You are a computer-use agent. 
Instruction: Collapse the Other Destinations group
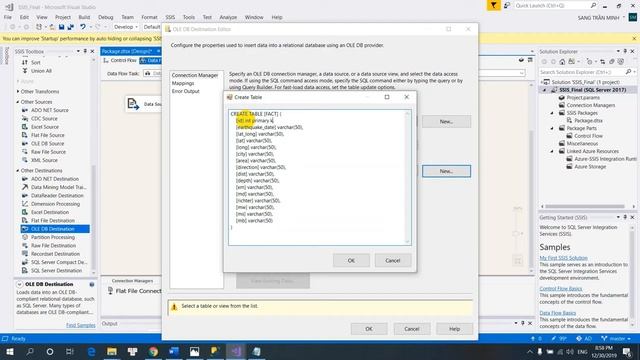18,170
